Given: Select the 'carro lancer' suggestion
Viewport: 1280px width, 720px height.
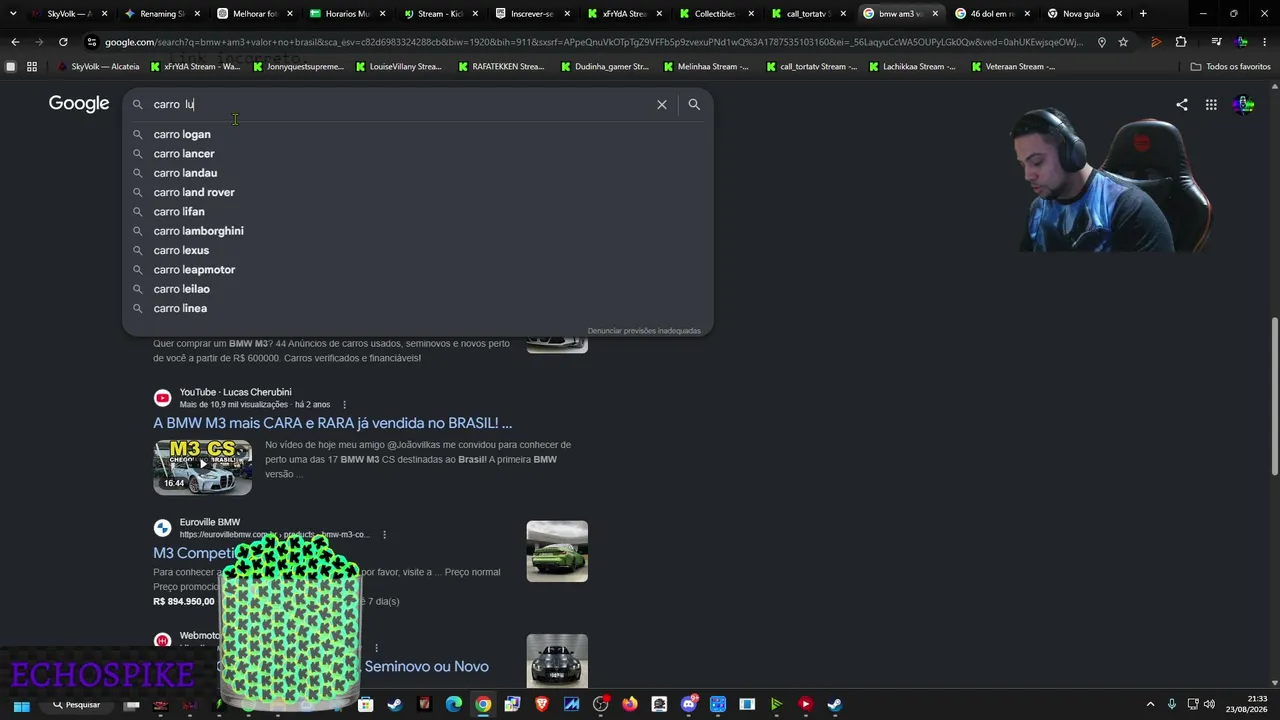Looking at the screenshot, I should pyautogui.click(x=417, y=154).
